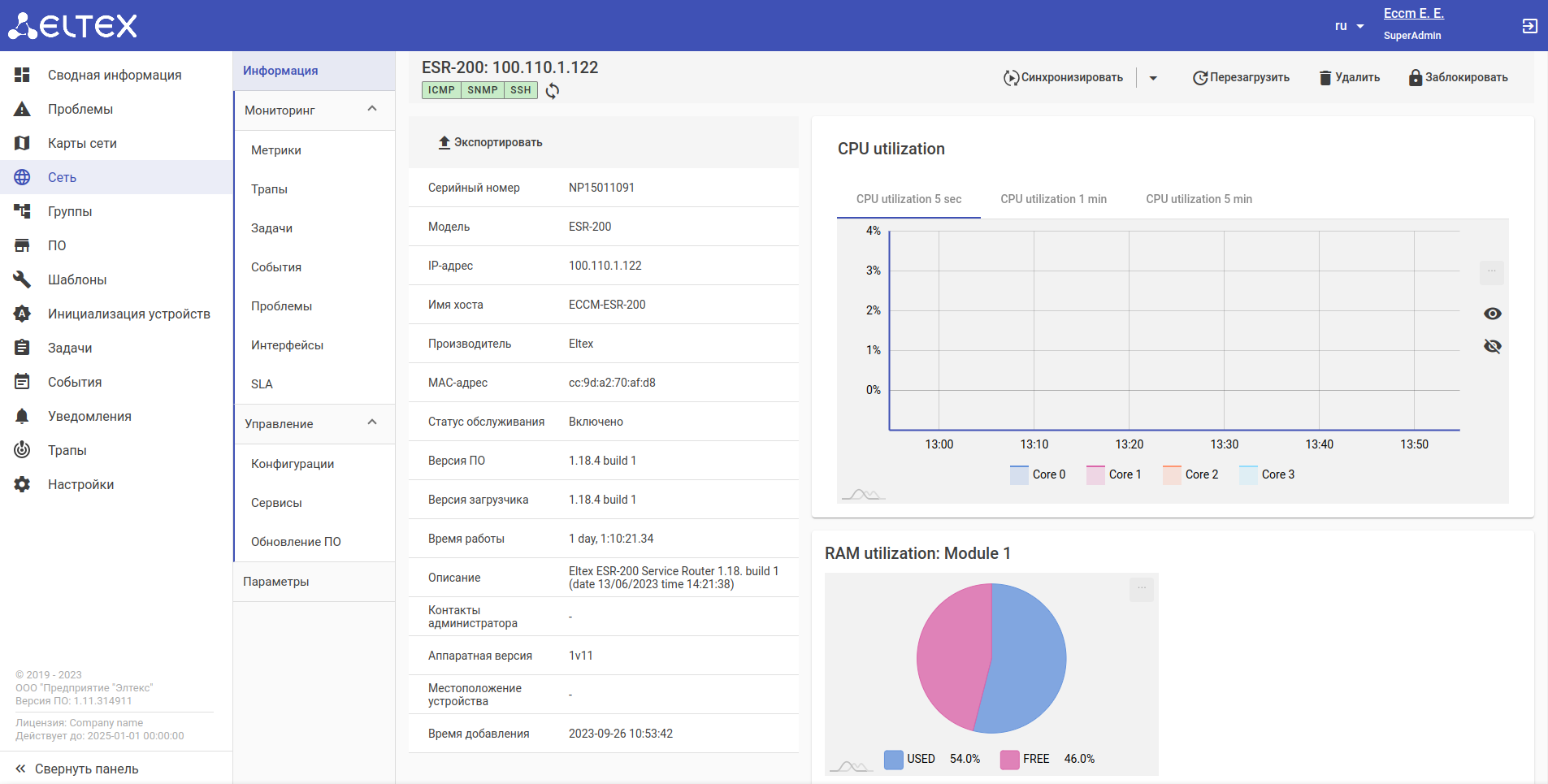Click the Экспортировать button

490,142
